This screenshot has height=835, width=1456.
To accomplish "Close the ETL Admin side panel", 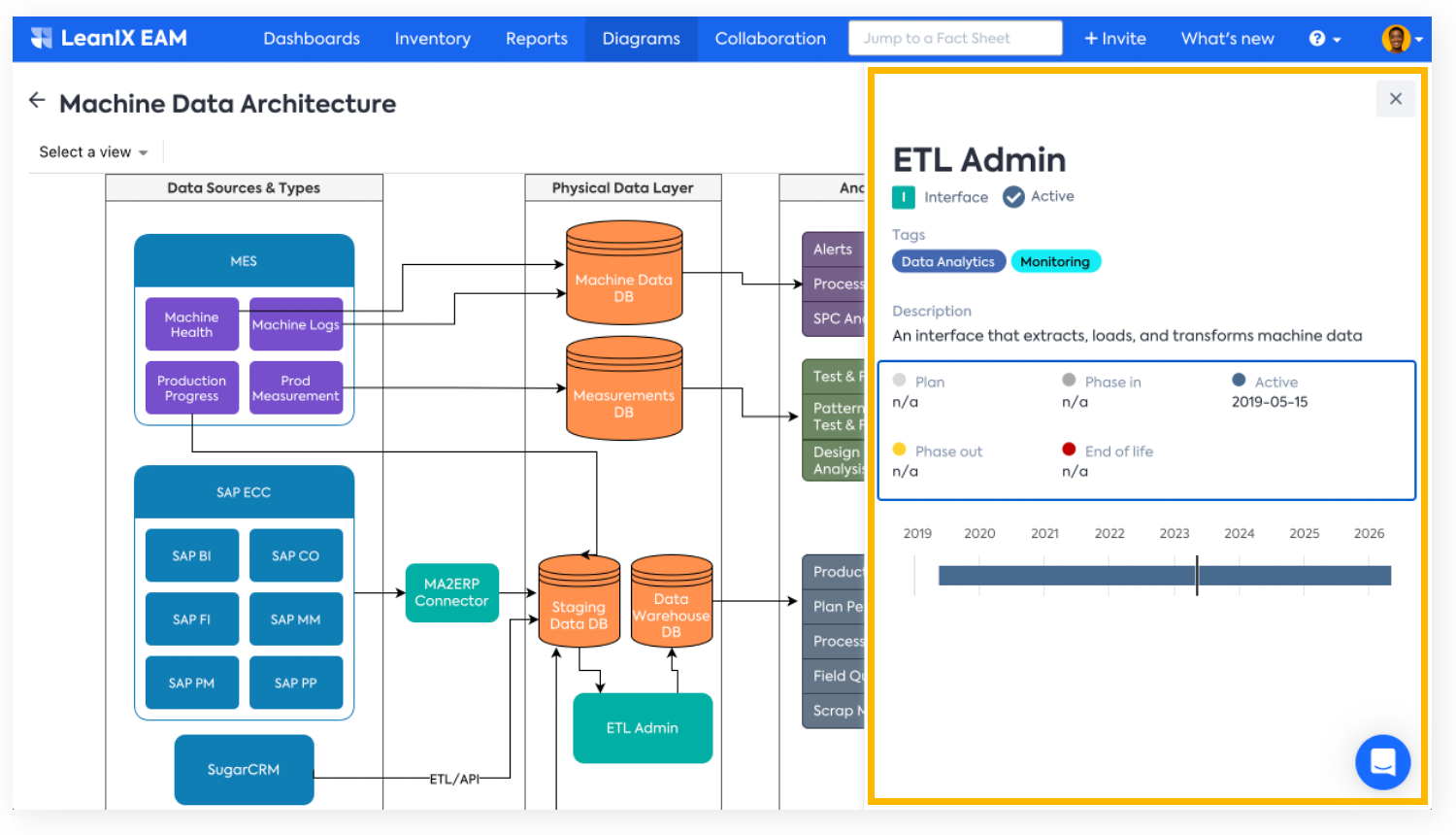I will [1396, 99].
